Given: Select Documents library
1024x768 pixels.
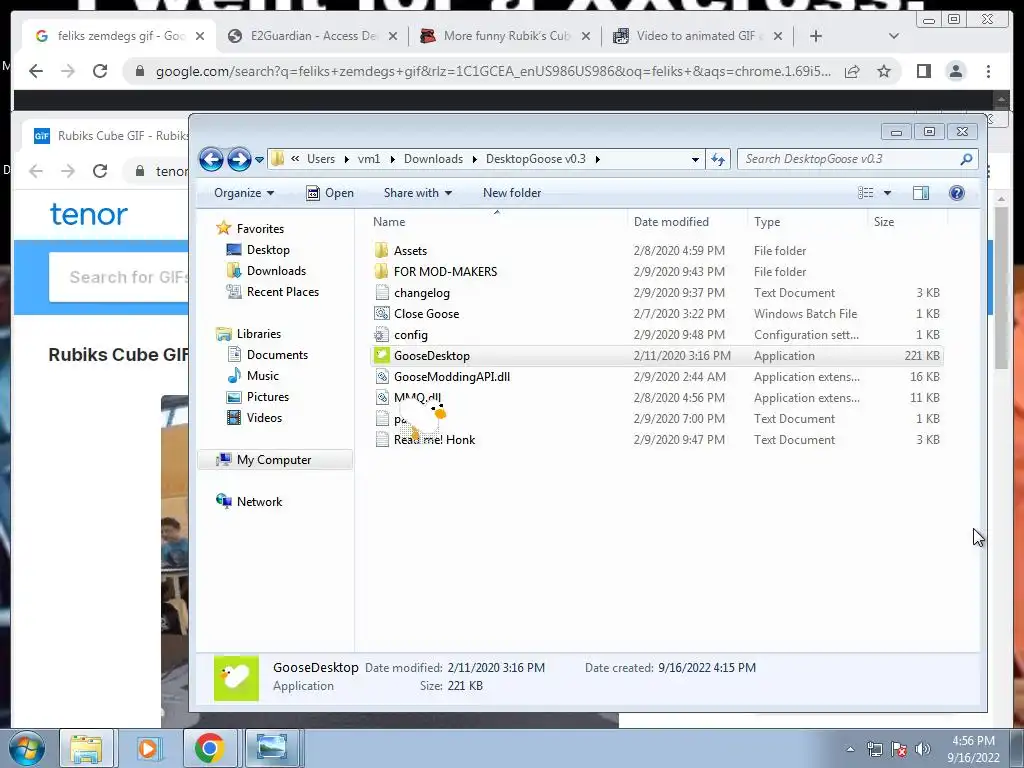Looking at the screenshot, I should (277, 355).
